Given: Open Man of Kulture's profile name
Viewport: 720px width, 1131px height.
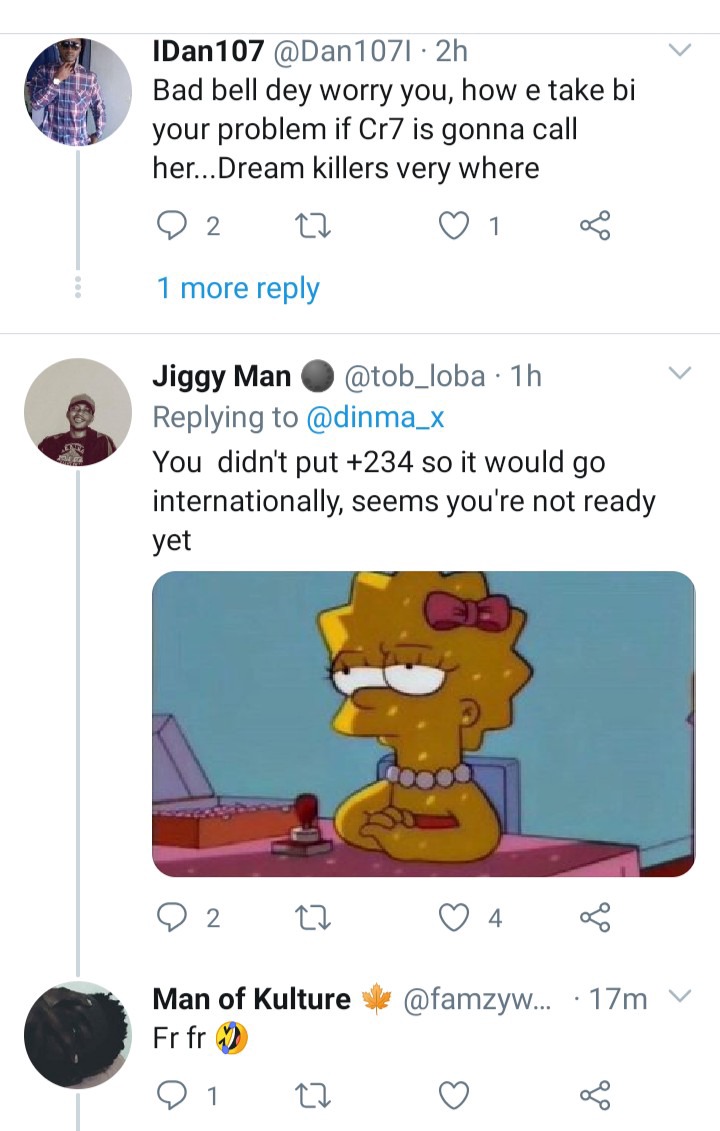Looking at the screenshot, I should coord(251,999).
